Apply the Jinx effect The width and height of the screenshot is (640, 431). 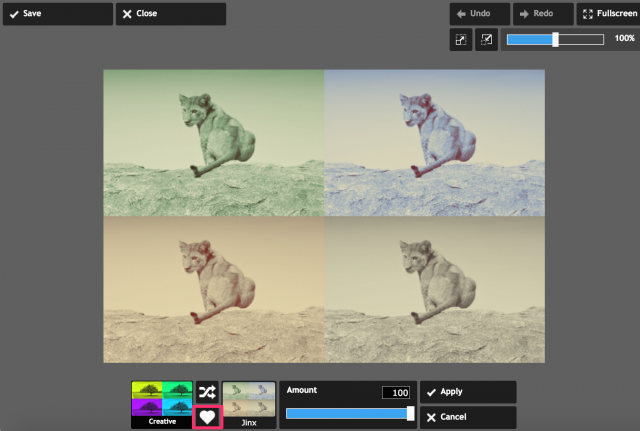coord(468,392)
